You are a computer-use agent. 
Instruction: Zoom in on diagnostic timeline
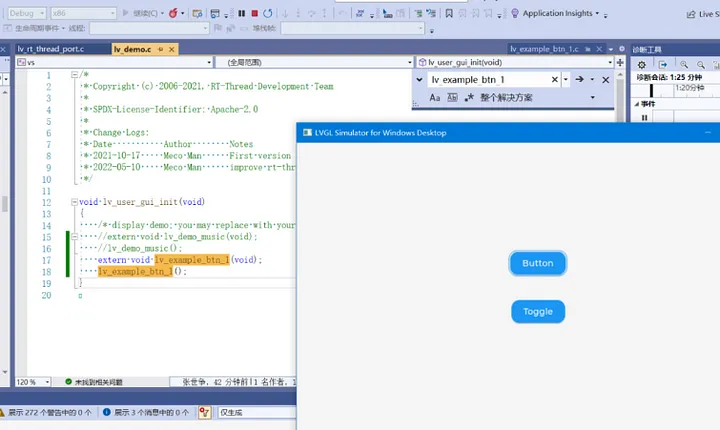(x=684, y=65)
